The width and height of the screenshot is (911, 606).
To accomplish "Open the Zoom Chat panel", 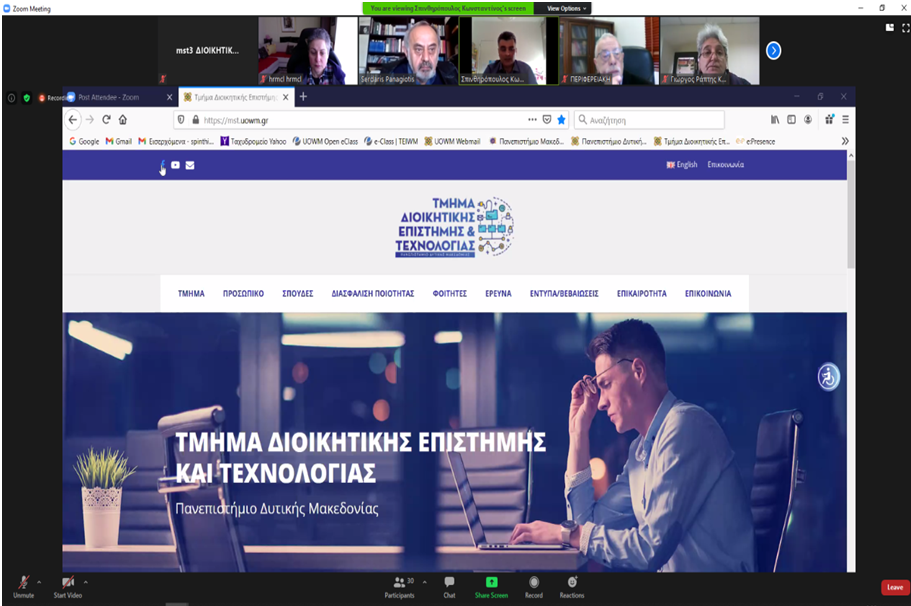I will 450,587.
